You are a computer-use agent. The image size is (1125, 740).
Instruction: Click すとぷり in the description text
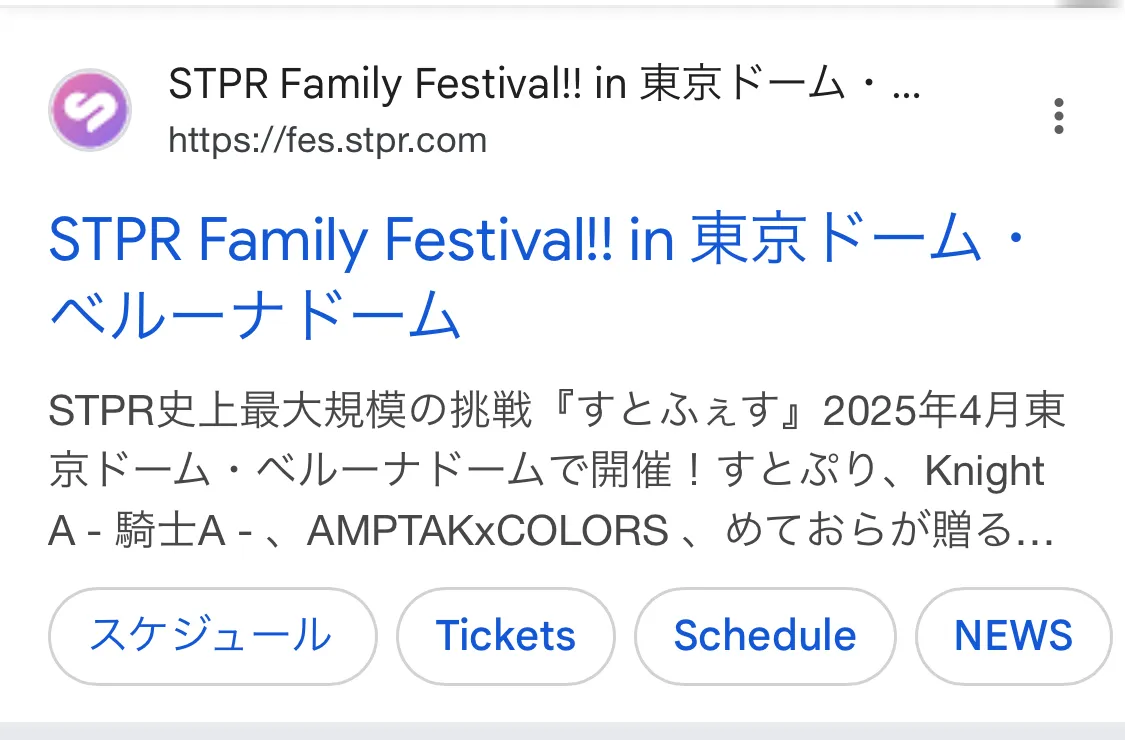pos(796,472)
